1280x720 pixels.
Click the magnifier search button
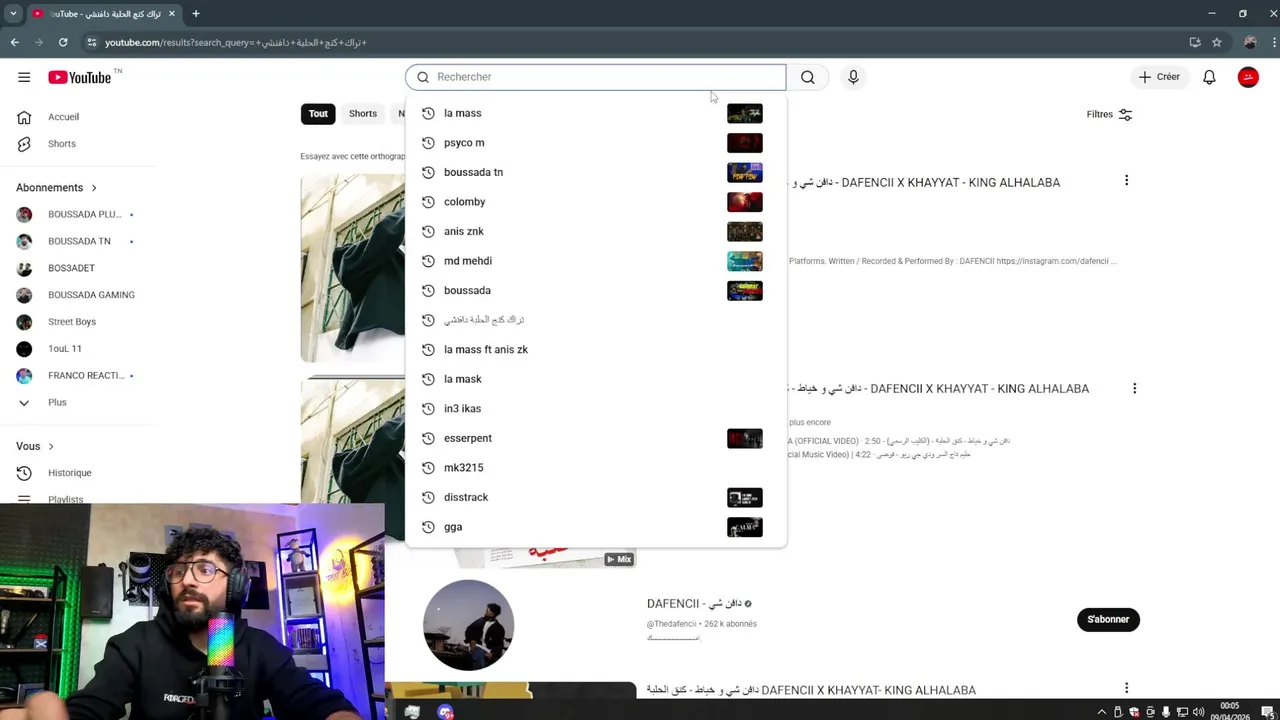808,77
